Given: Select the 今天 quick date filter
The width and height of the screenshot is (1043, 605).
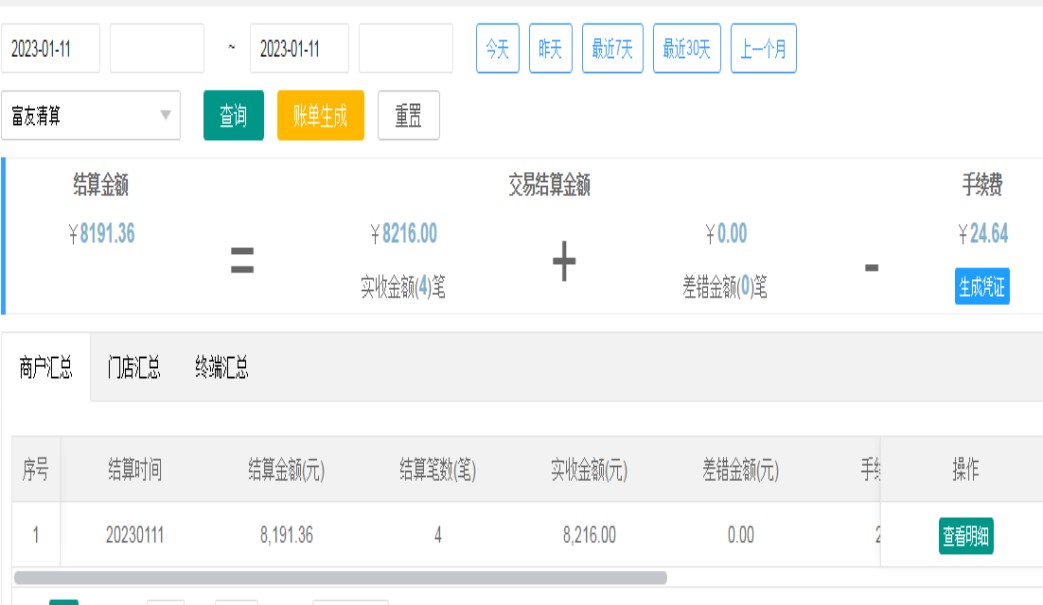Looking at the screenshot, I should pyautogui.click(x=497, y=49).
